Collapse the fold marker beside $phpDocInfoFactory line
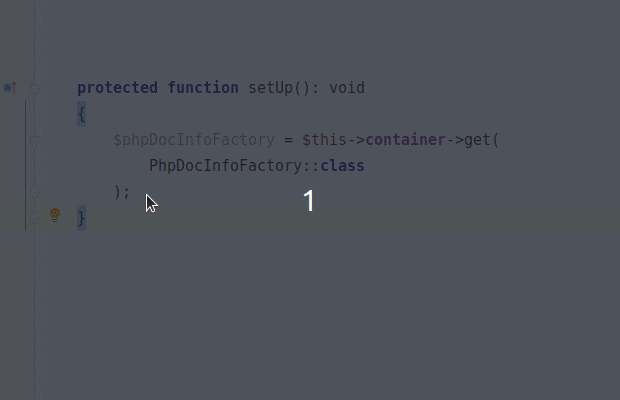The height and width of the screenshot is (400, 620). pos(34,141)
